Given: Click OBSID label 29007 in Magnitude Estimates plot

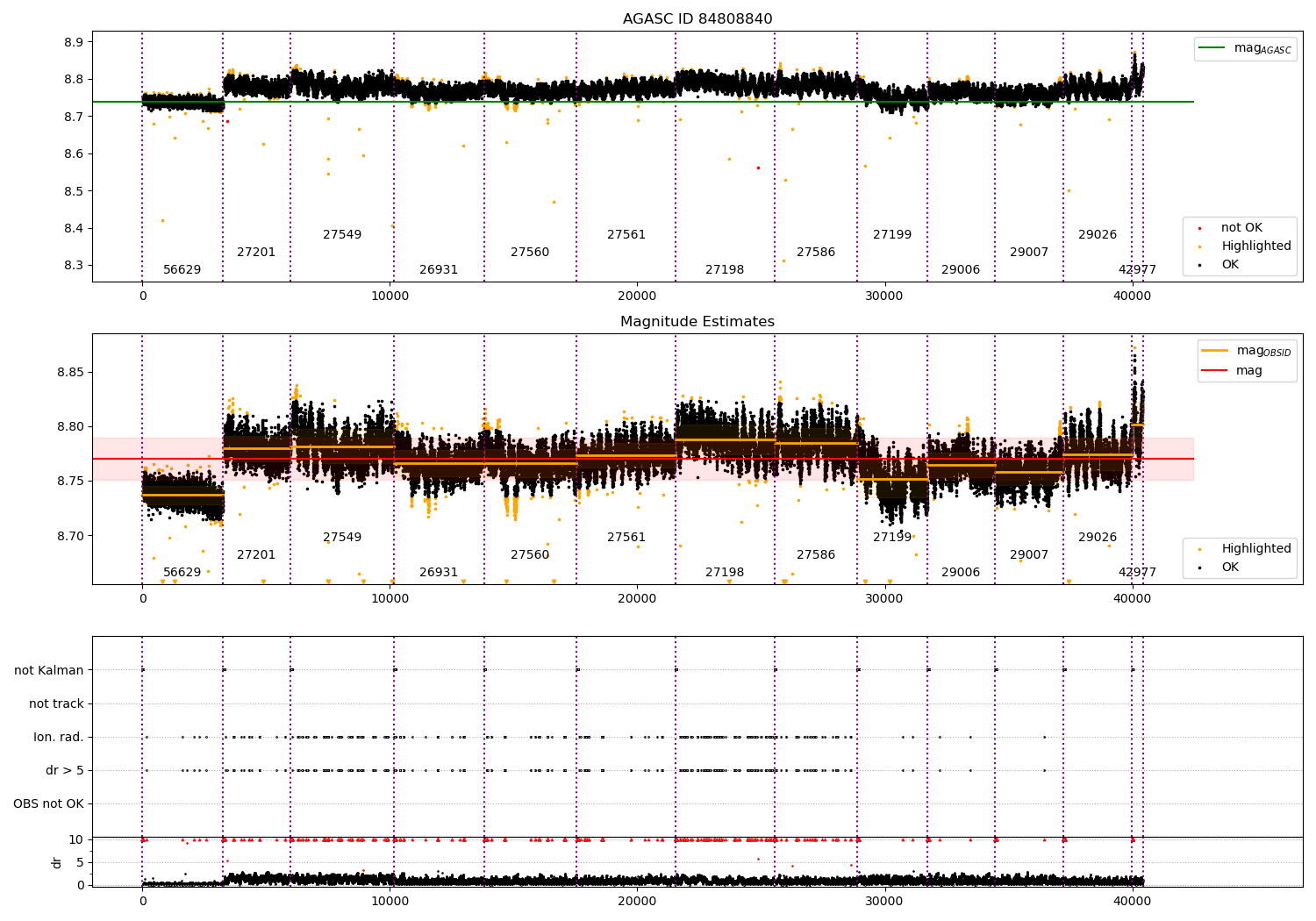Looking at the screenshot, I should 1029,555.
